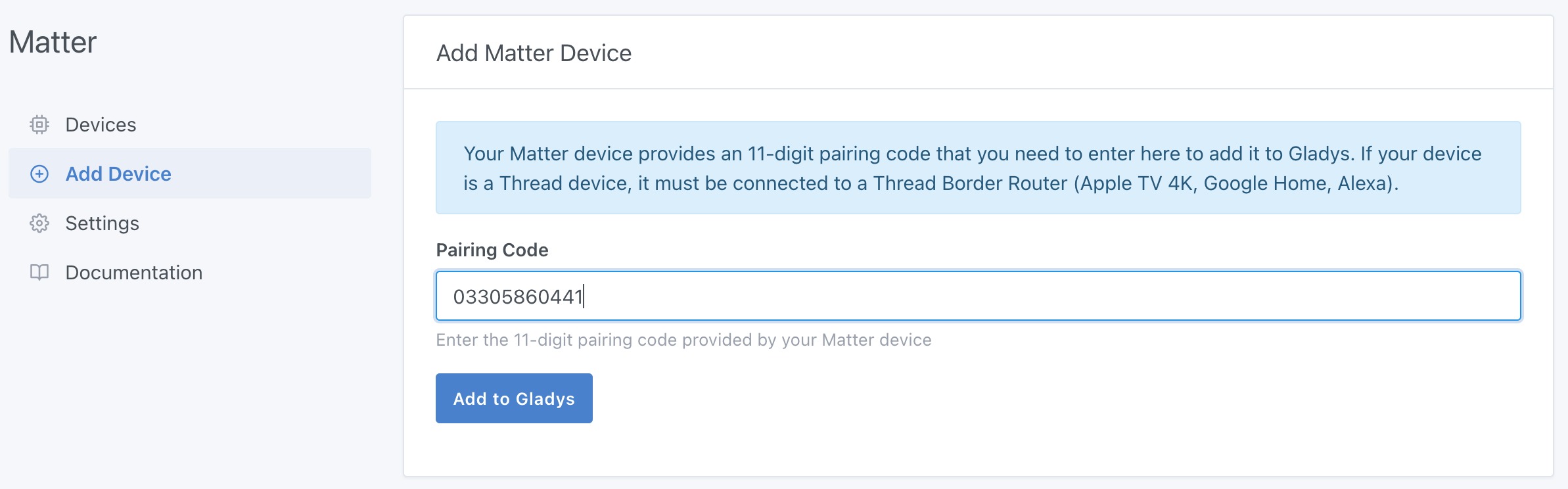Viewport: 1568px width, 489px height.
Task: Click the Documentation label in the sidebar
Action: [134, 273]
